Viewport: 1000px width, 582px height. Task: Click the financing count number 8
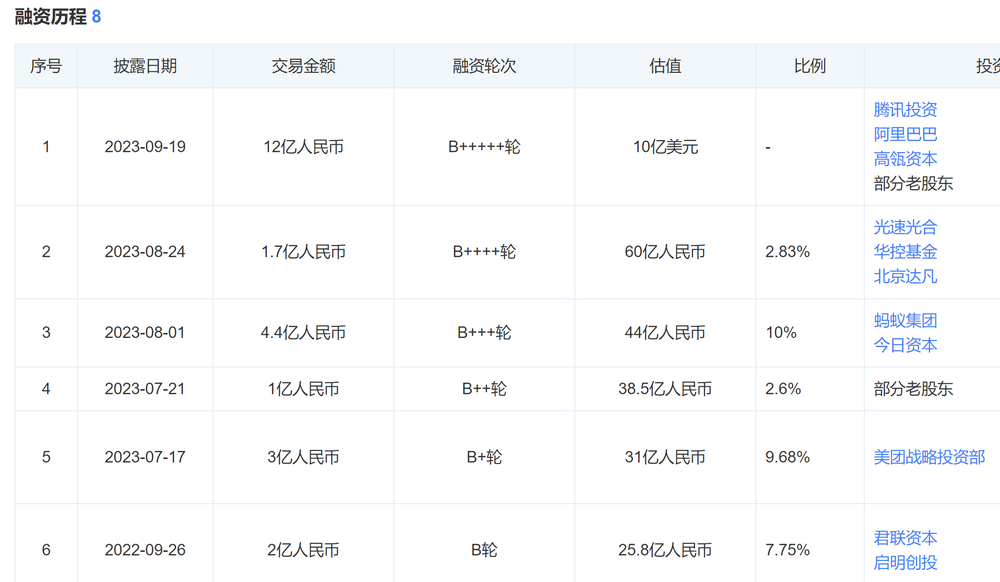pyautogui.click(x=96, y=17)
